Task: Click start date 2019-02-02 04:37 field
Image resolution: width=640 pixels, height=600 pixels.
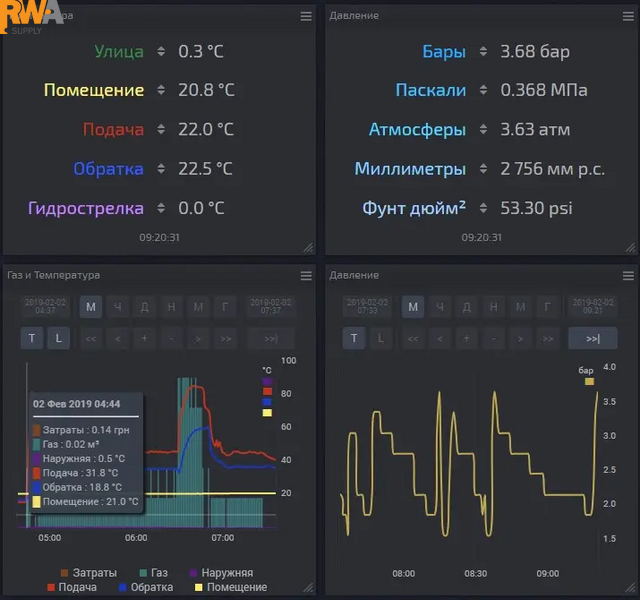Action: pyautogui.click(x=45, y=307)
